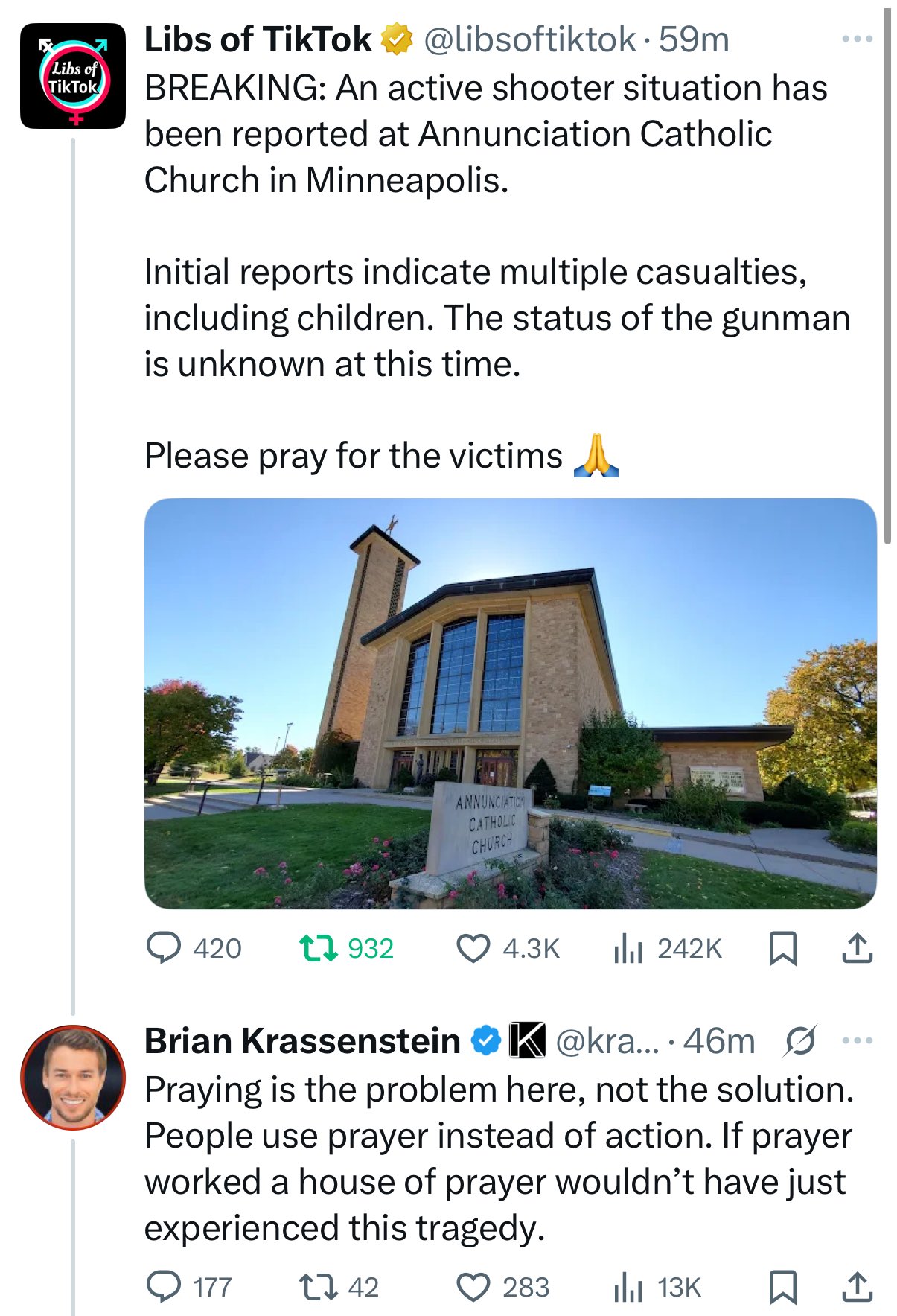Image resolution: width=897 pixels, height=1316 pixels.
Task: Open Brian Krassenstein's name link
Action: (x=302, y=1040)
